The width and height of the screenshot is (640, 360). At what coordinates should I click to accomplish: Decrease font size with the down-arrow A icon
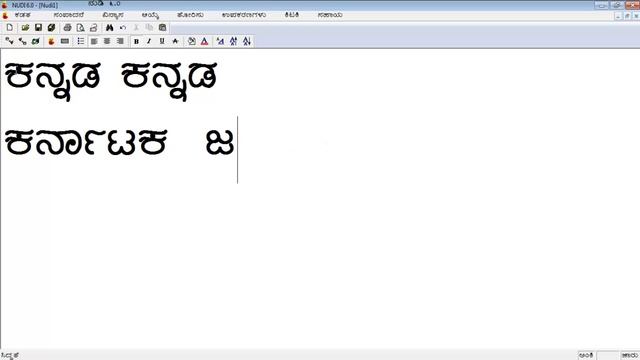(247, 41)
